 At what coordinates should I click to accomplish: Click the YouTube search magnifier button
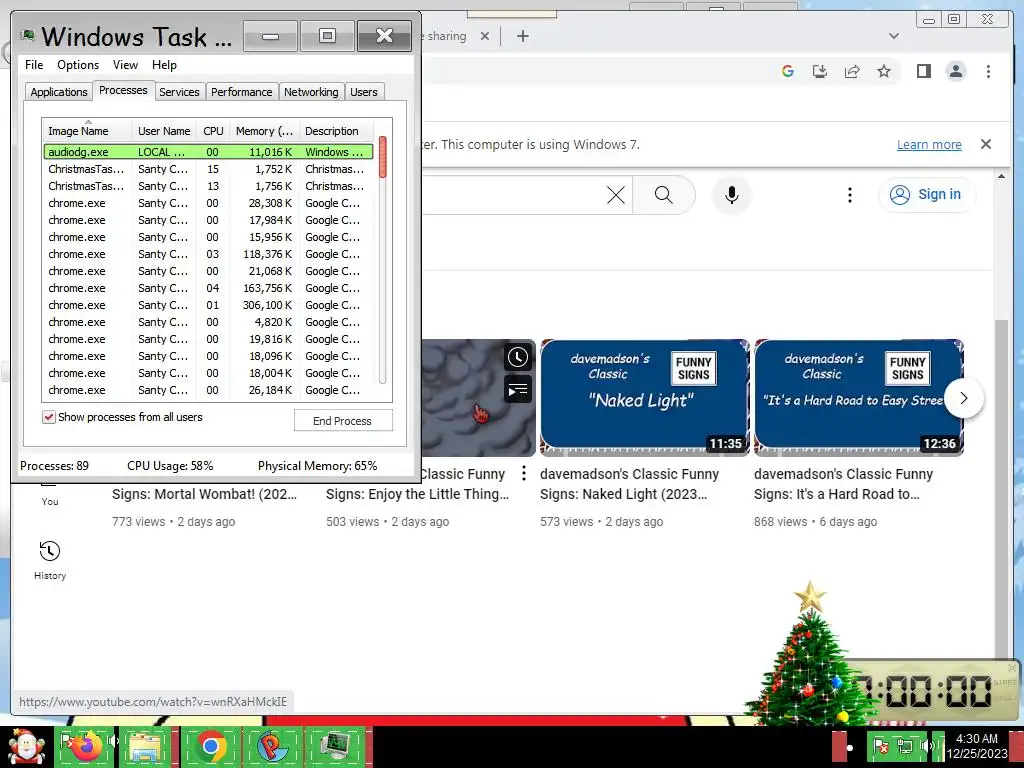[664, 195]
